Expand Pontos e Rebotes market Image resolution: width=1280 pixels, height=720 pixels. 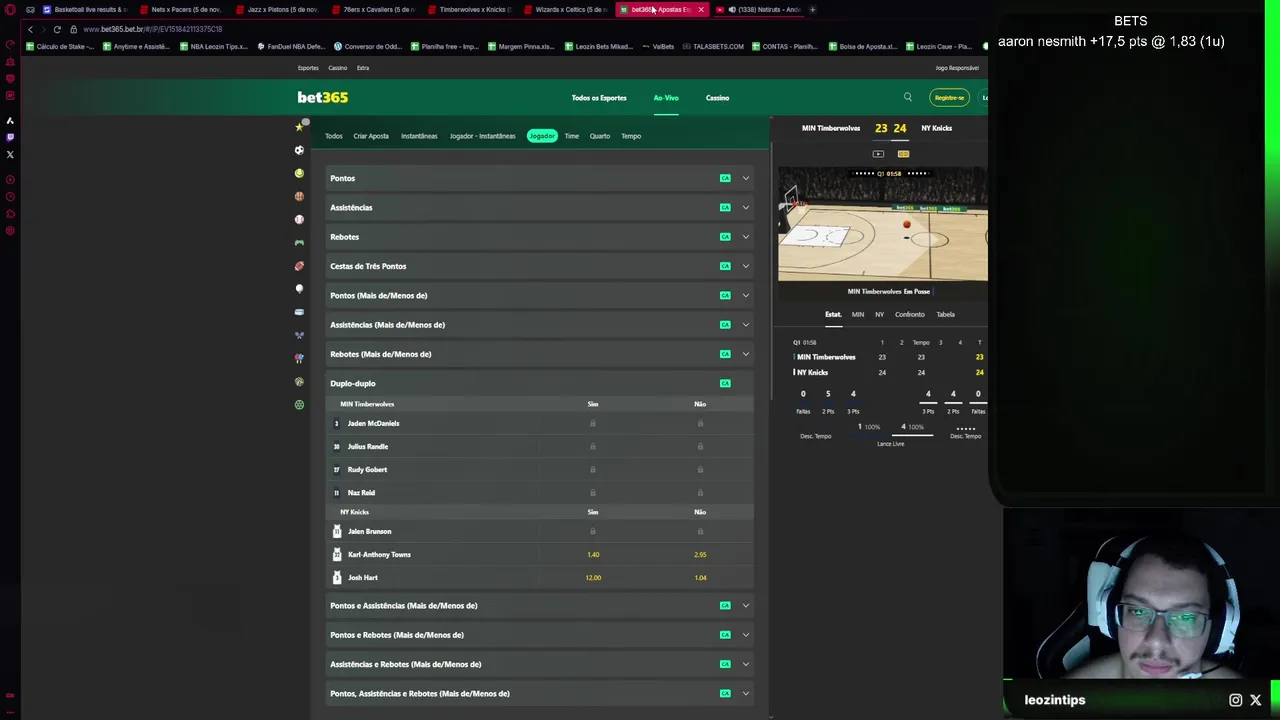540,634
